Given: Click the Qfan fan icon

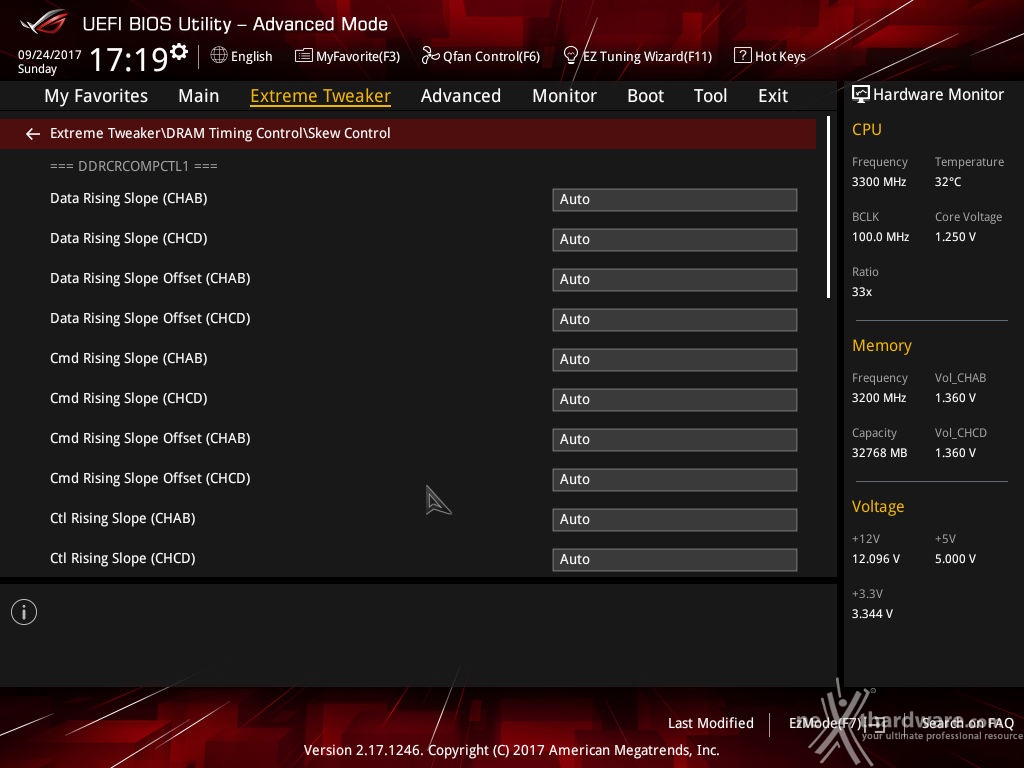Looking at the screenshot, I should [x=430, y=56].
